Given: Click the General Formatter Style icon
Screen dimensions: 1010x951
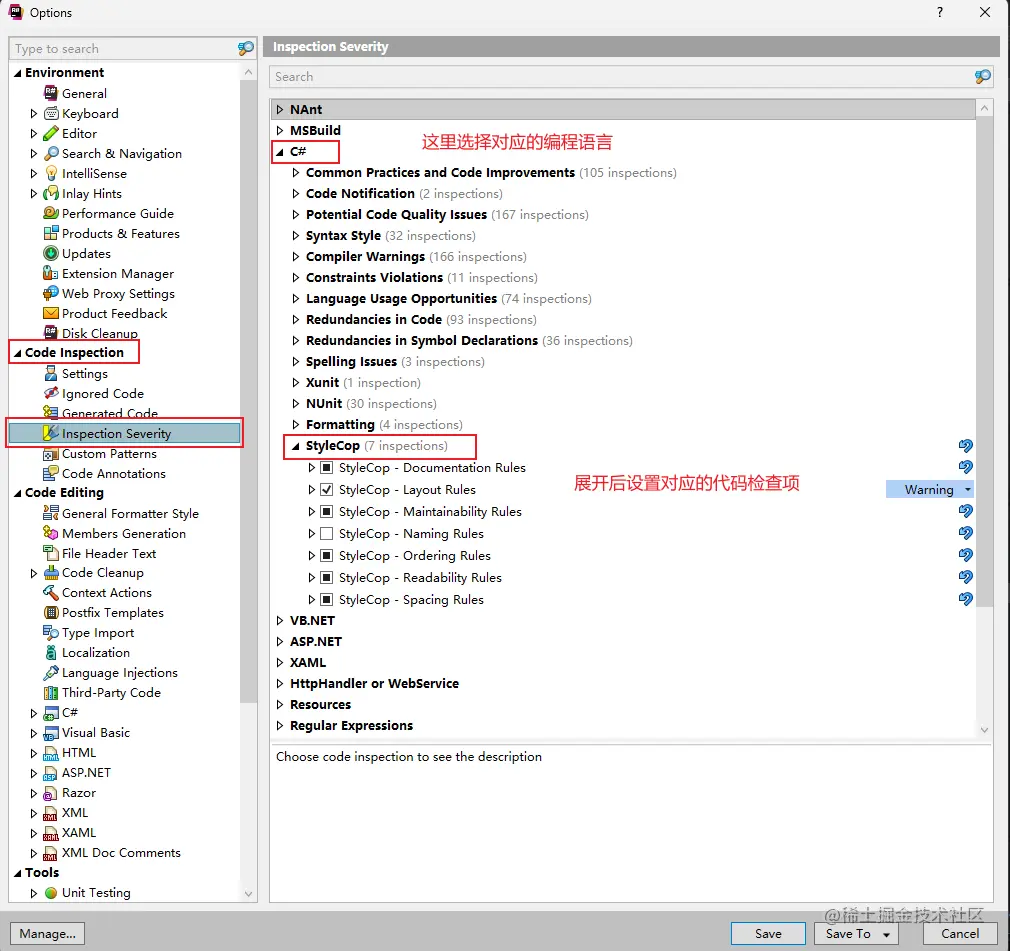Looking at the screenshot, I should tap(51, 514).
